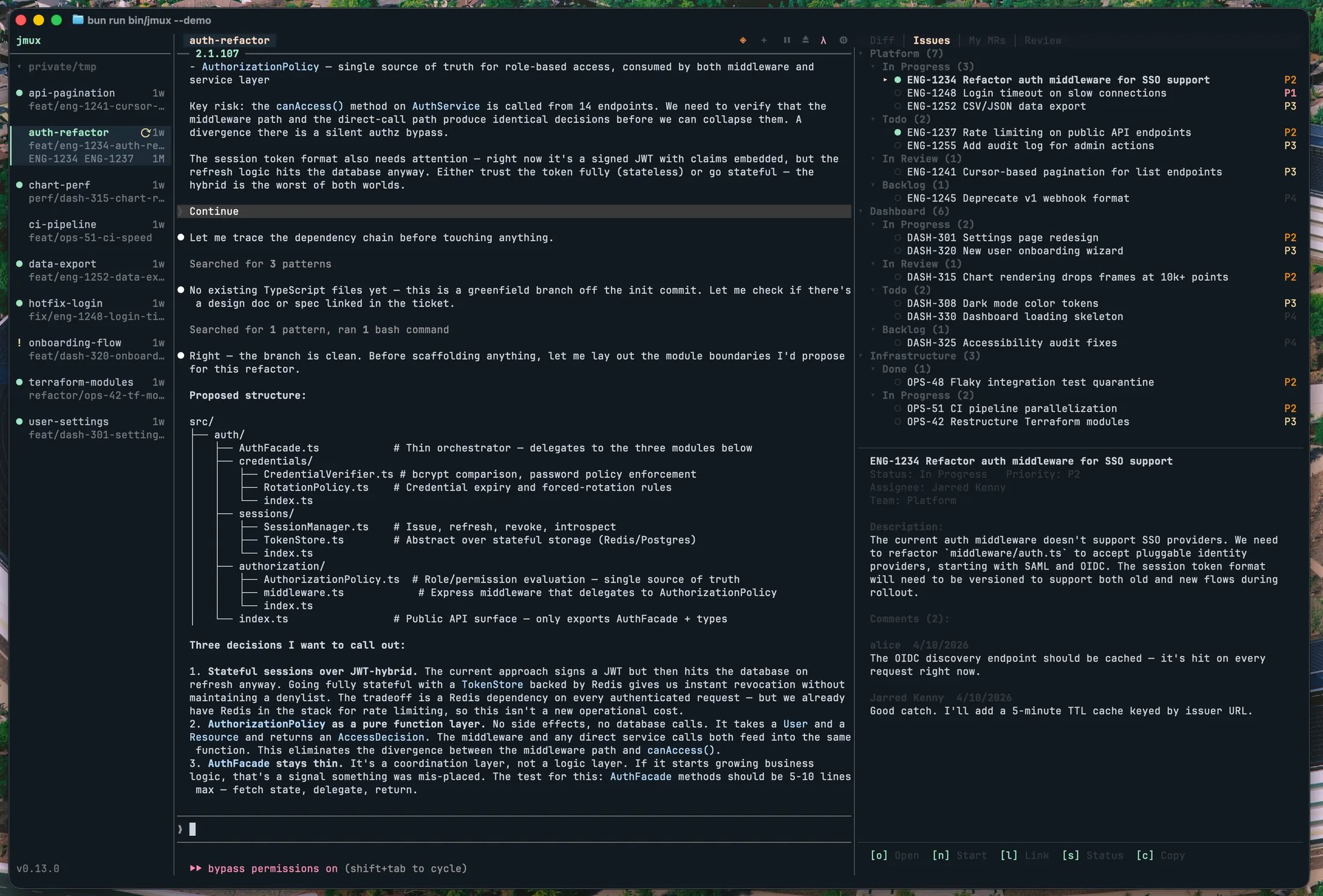The height and width of the screenshot is (896, 1323).
Task: Collapse Platform In Review (1) section
Action: [874, 159]
